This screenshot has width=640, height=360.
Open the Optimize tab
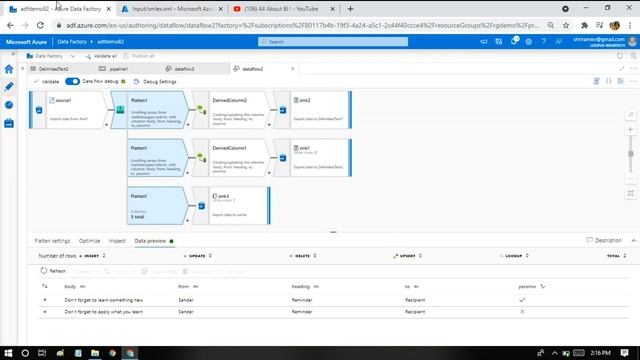pyautogui.click(x=89, y=241)
